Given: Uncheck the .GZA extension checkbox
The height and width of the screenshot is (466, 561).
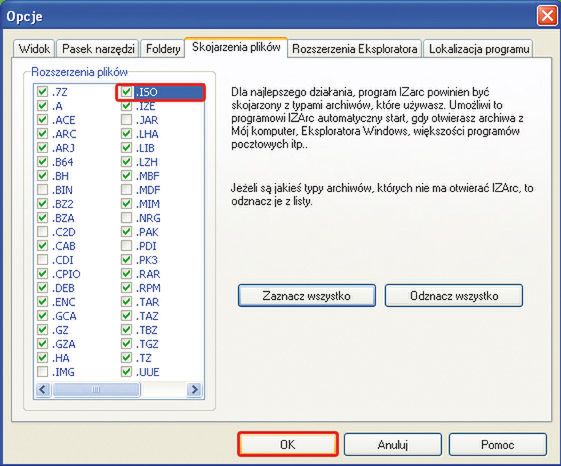Looking at the screenshot, I should [42, 343].
